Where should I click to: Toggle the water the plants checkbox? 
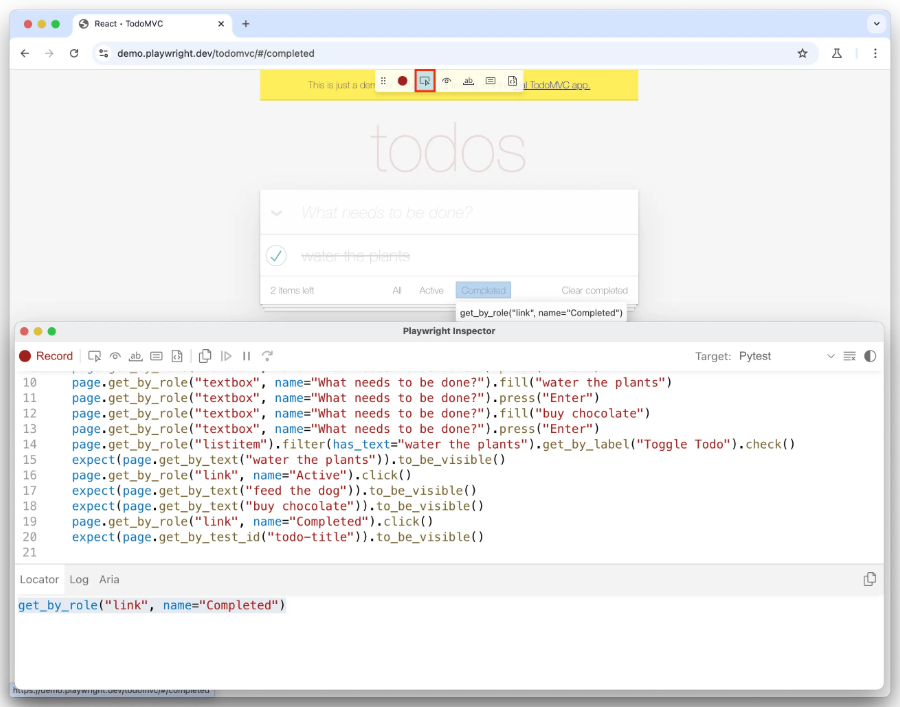coord(277,256)
